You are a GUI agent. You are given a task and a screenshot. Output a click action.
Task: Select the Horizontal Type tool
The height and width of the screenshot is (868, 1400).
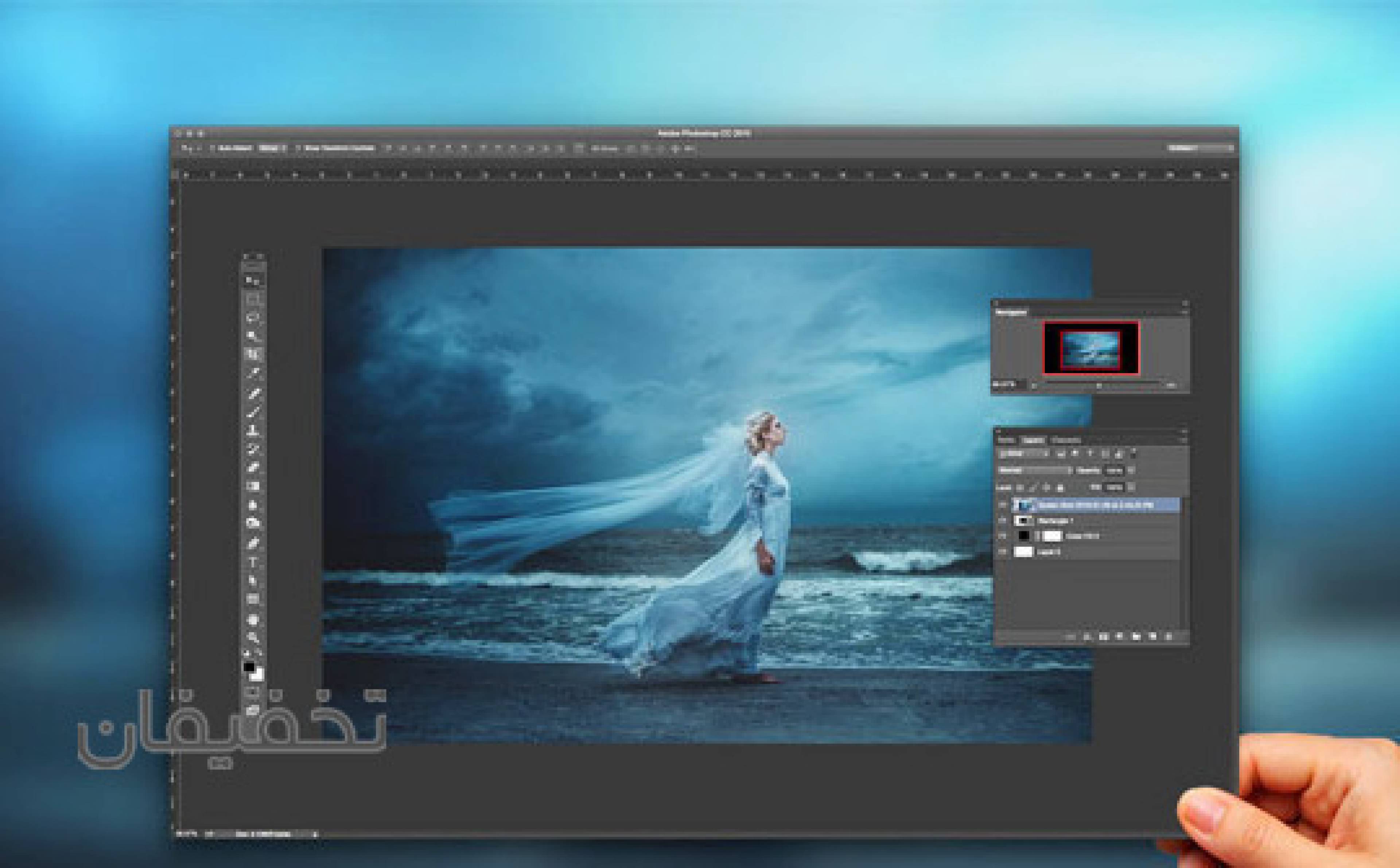click(x=253, y=562)
